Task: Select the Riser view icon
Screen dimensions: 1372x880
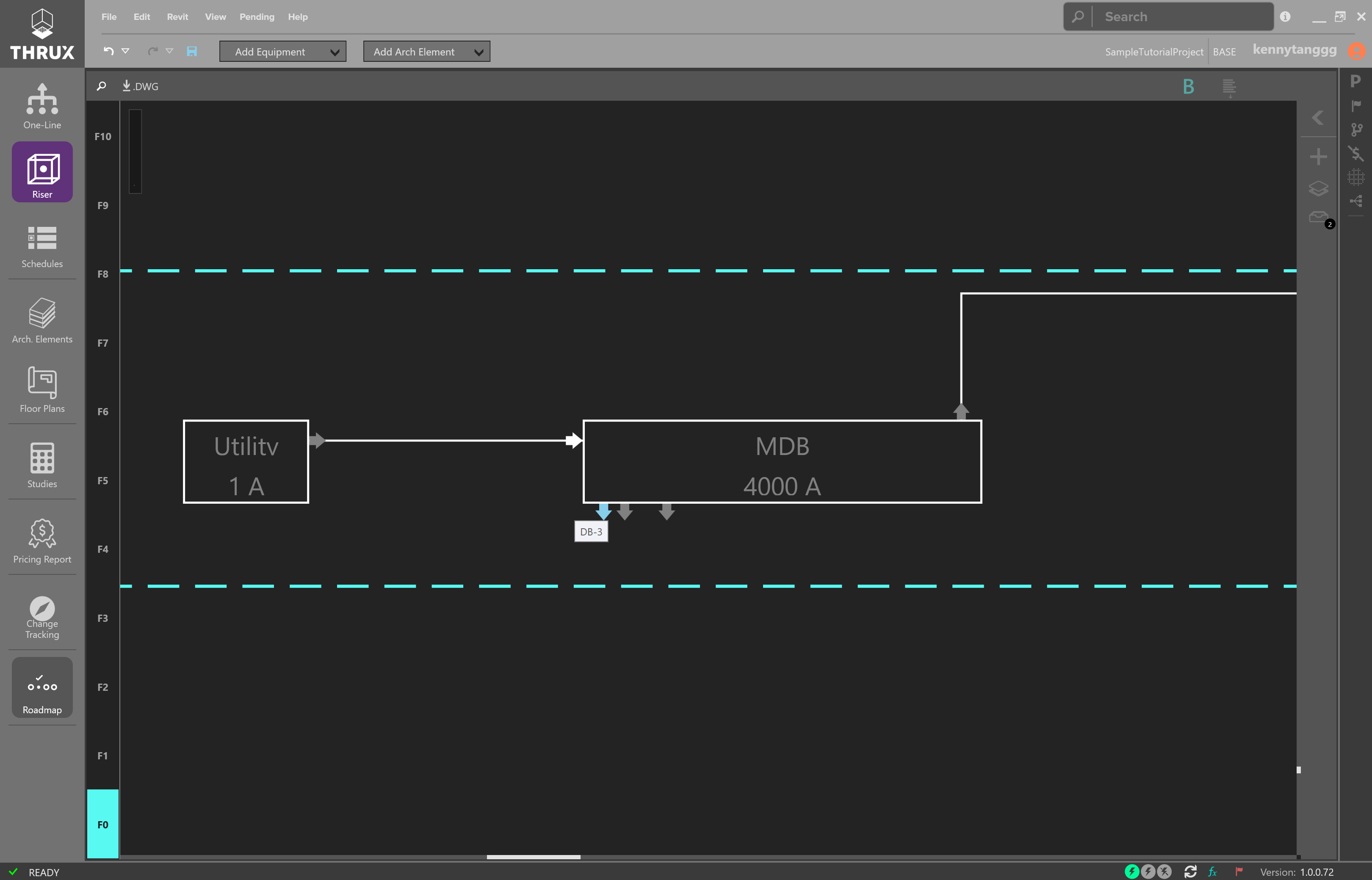Action: (42, 171)
